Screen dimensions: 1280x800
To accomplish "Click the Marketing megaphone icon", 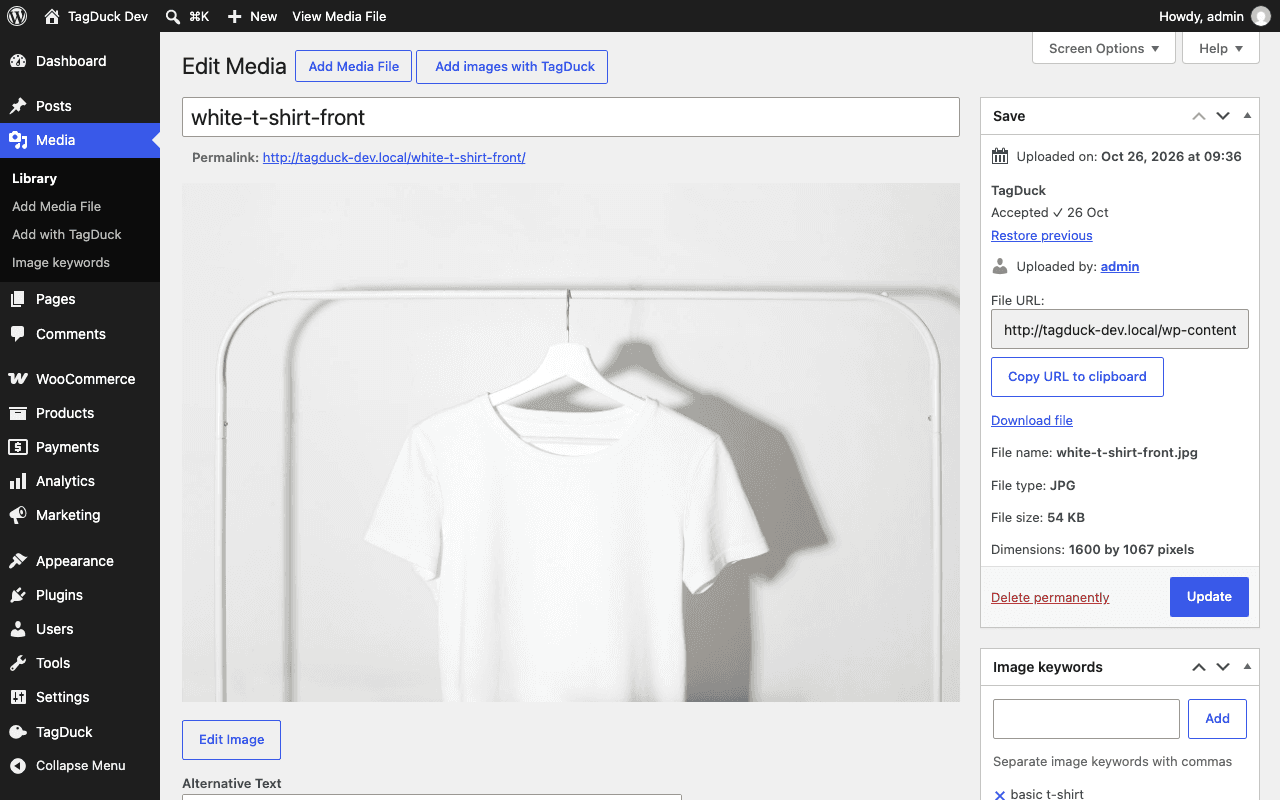I will click(18, 515).
